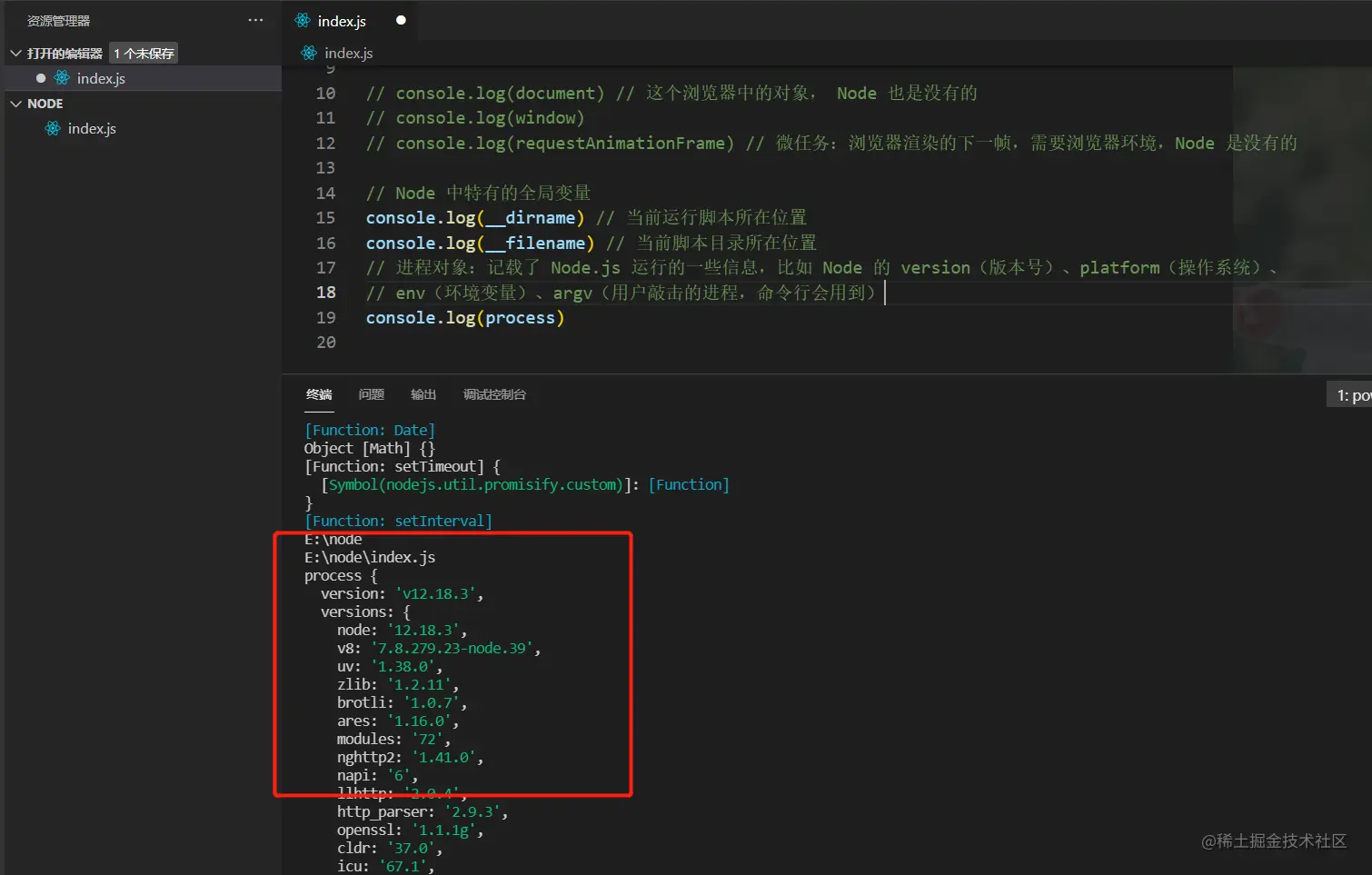This screenshot has width=1372, height=875.
Task: Click the index.js breadcrumb label
Action: point(349,53)
